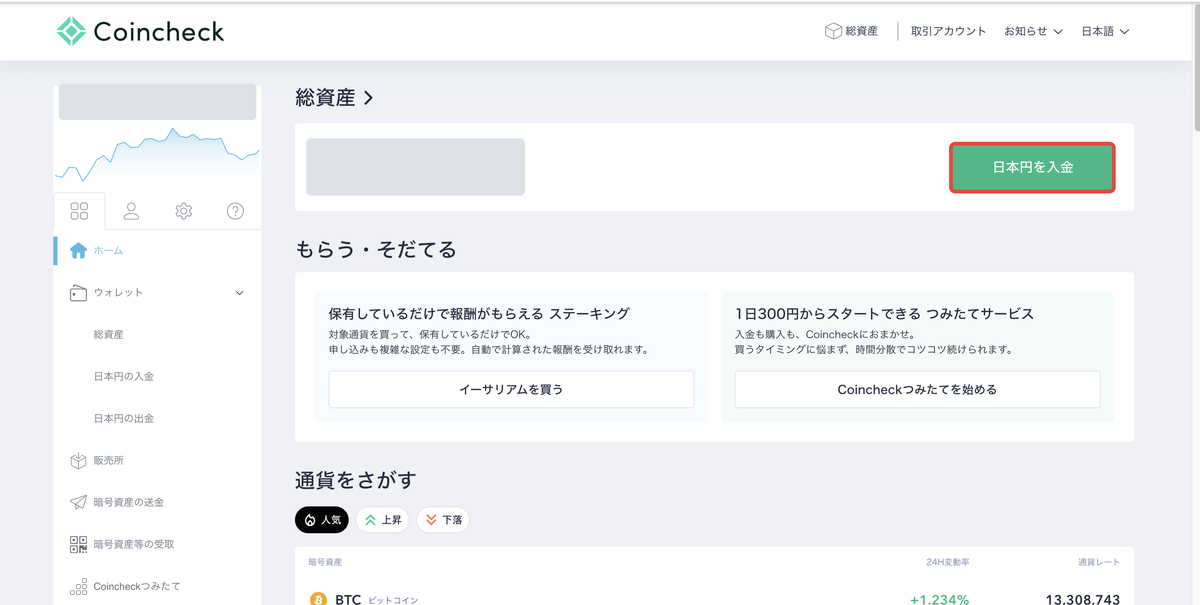This screenshot has height=605, width=1200.
Task: Expand the お知らせ dropdown
Action: click(x=1033, y=31)
